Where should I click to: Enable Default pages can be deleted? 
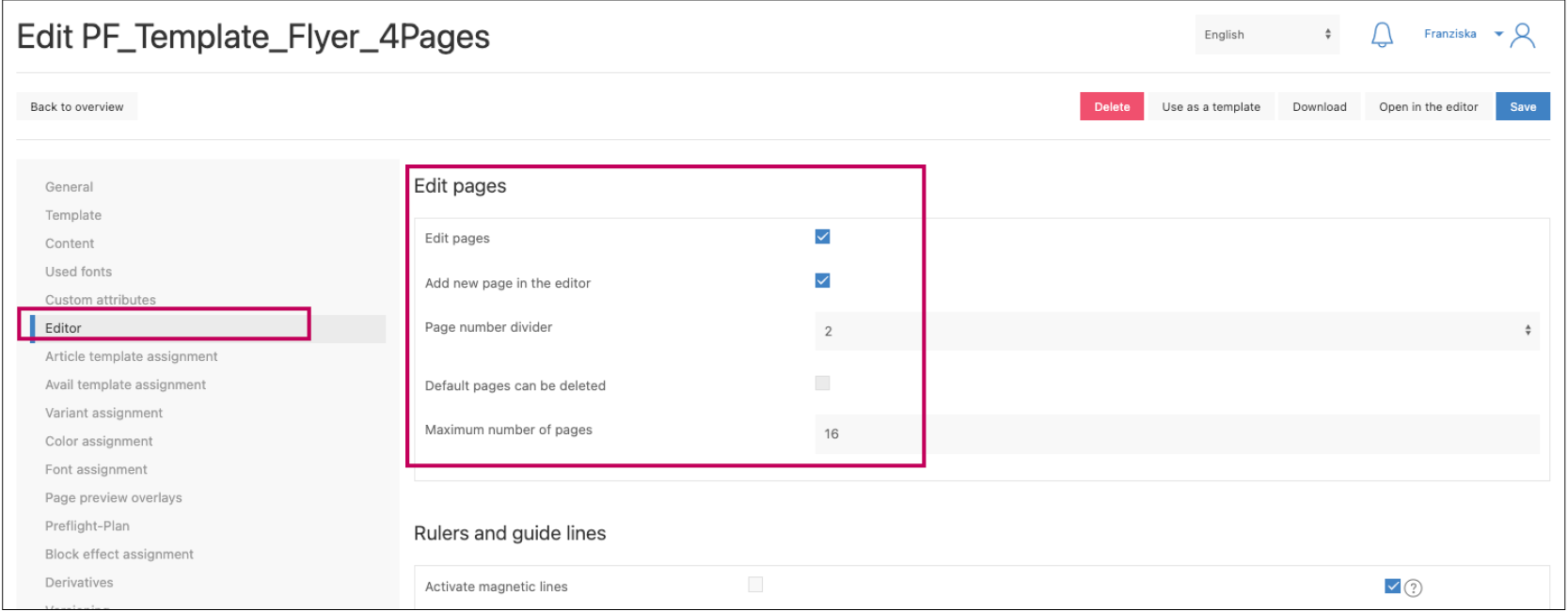pyautogui.click(x=822, y=384)
